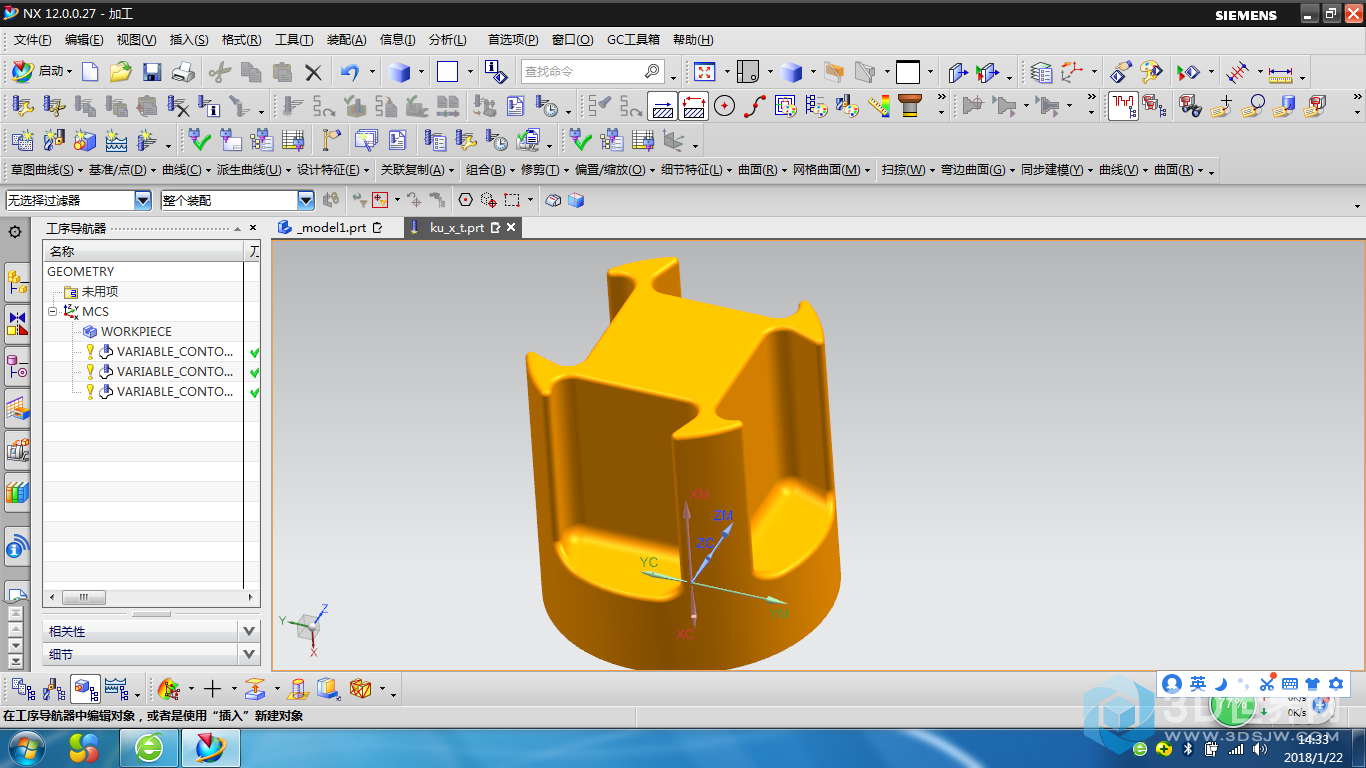Undo the last action
The width and height of the screenshot is (1366, 768).
tap(349, 72)
